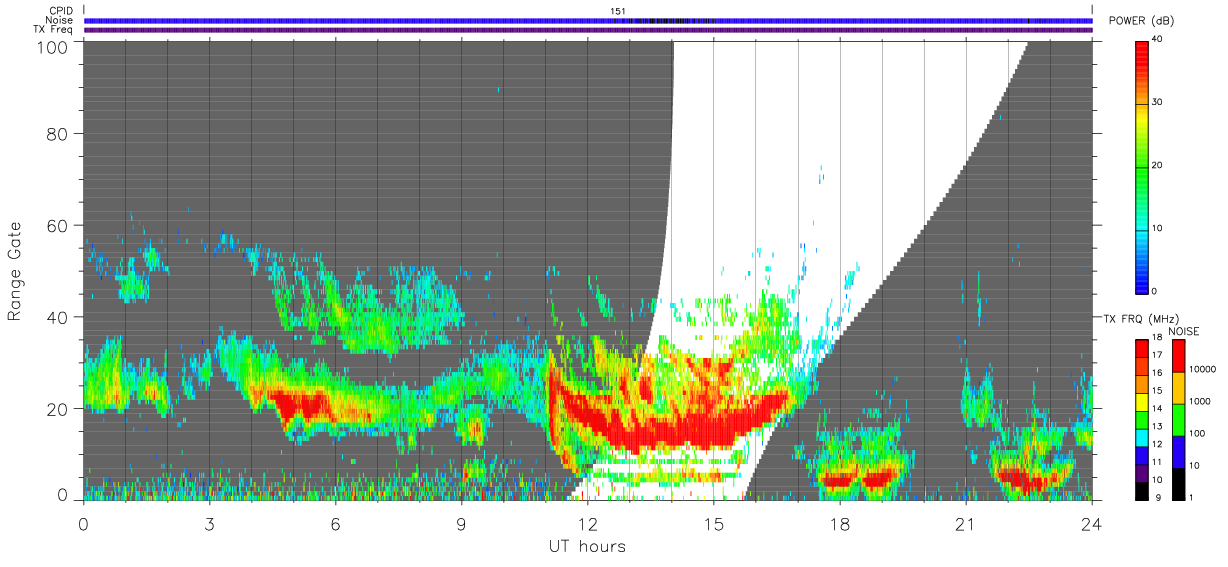Click the Range Gate axis title
The image size is (1228, 567).
pyautogui.click(x=15, y=271)
